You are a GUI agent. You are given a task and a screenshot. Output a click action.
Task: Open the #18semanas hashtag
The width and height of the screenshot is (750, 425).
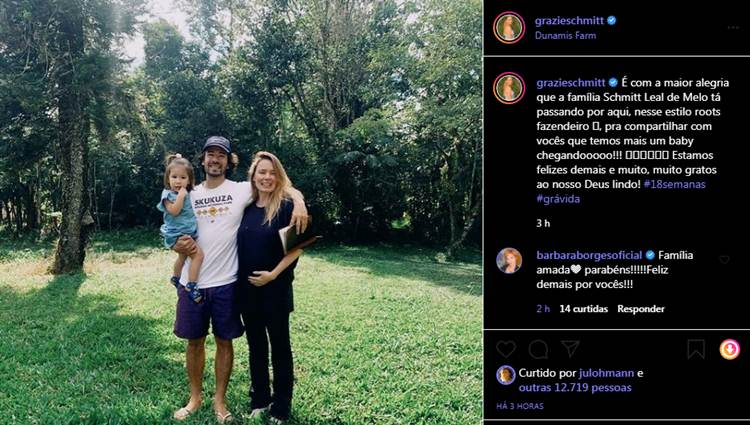677,184
